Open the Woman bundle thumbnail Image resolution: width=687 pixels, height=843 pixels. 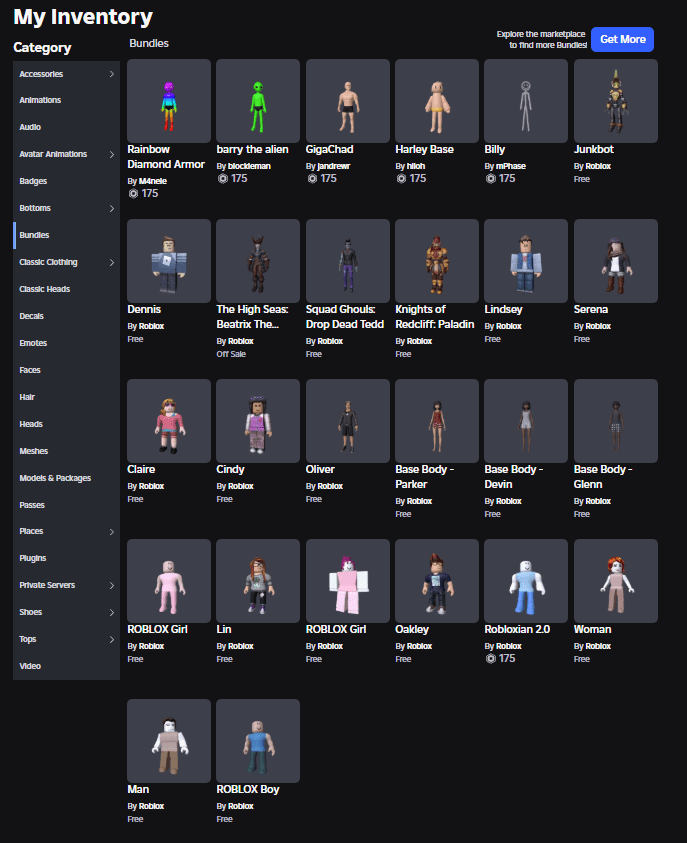pyautogui.click(x=616, y=581)
